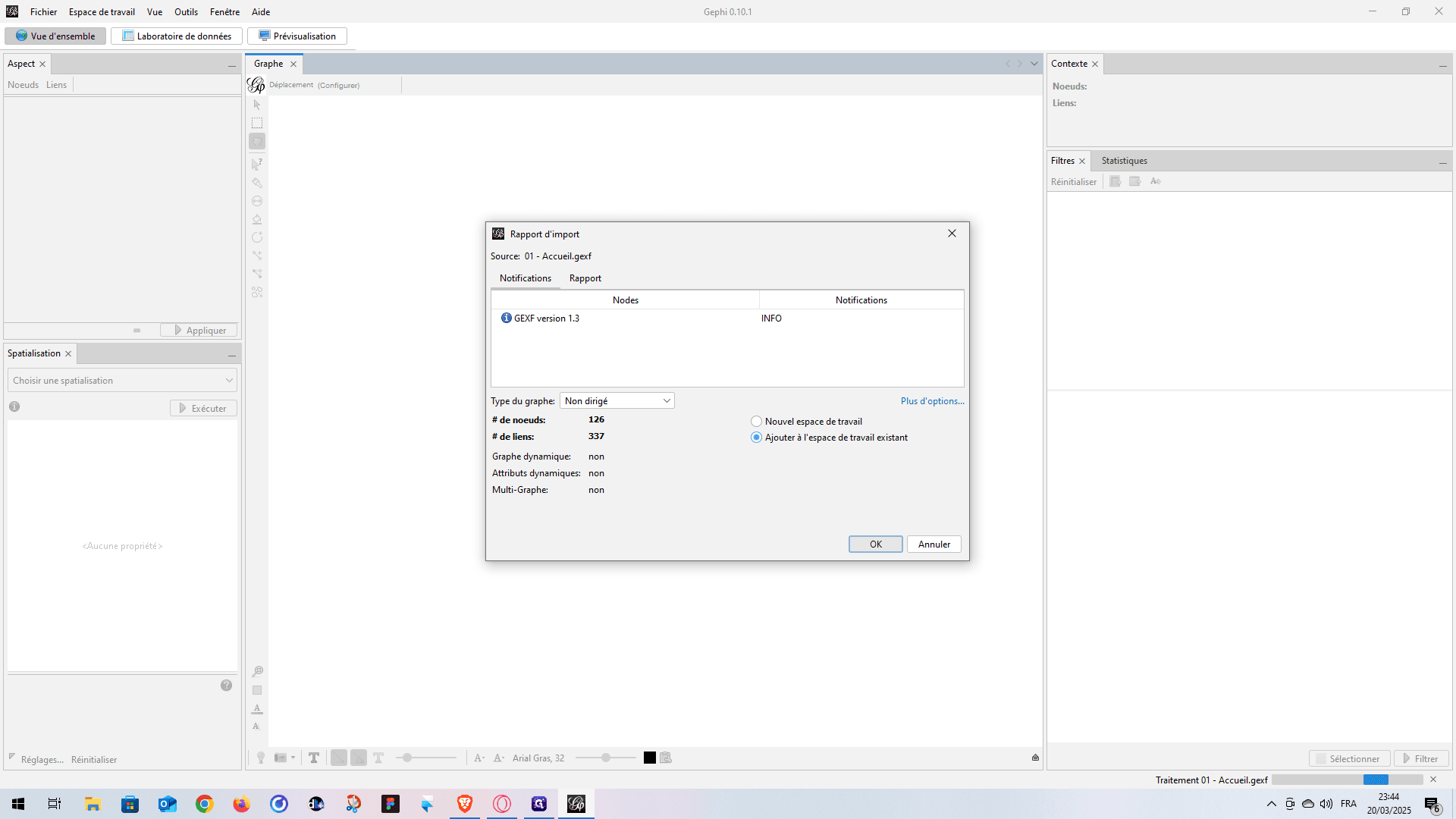This screenshot has width=1456, height=819.
Task: Select the paint bucket diffusion tool
Action: point(257,219)
